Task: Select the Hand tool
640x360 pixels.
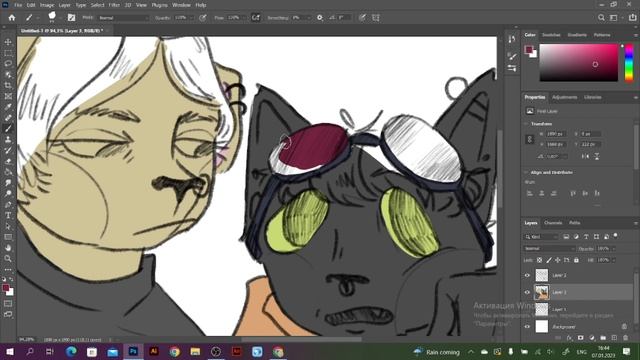Action: [8, 248]
